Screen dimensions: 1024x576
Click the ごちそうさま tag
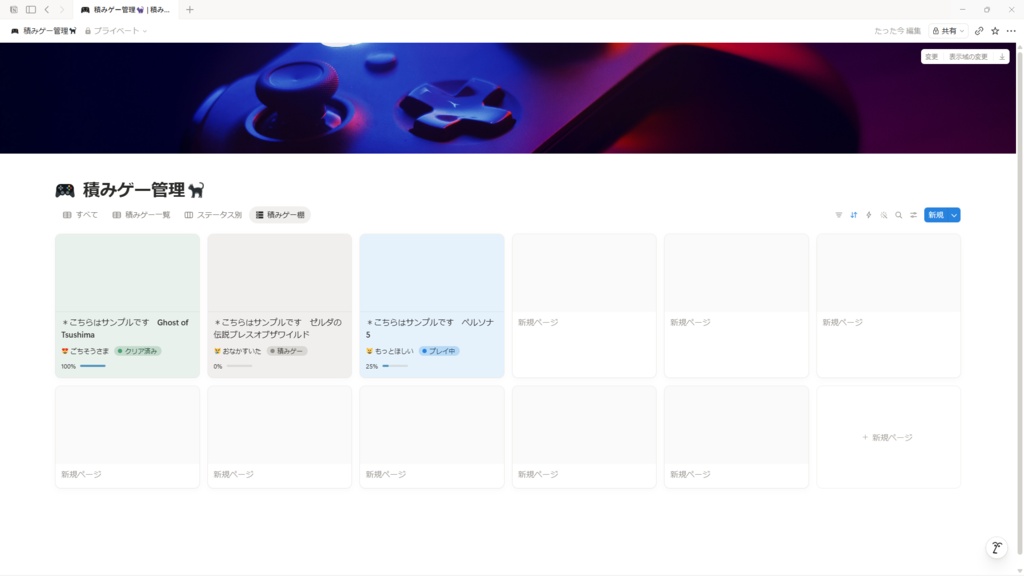click(x=85, y=351)
